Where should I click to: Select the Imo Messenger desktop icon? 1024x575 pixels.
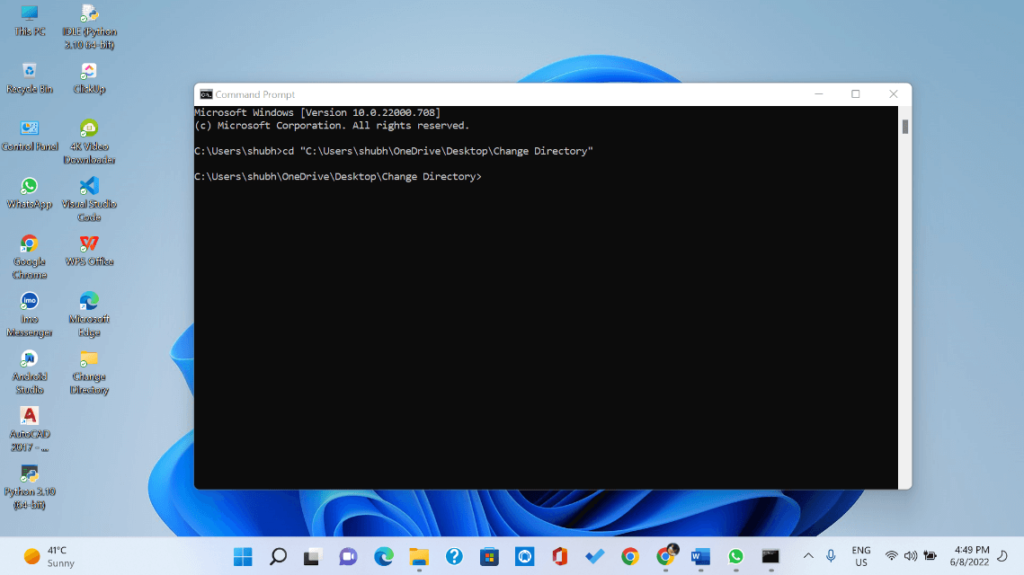(x=29, y=314)
